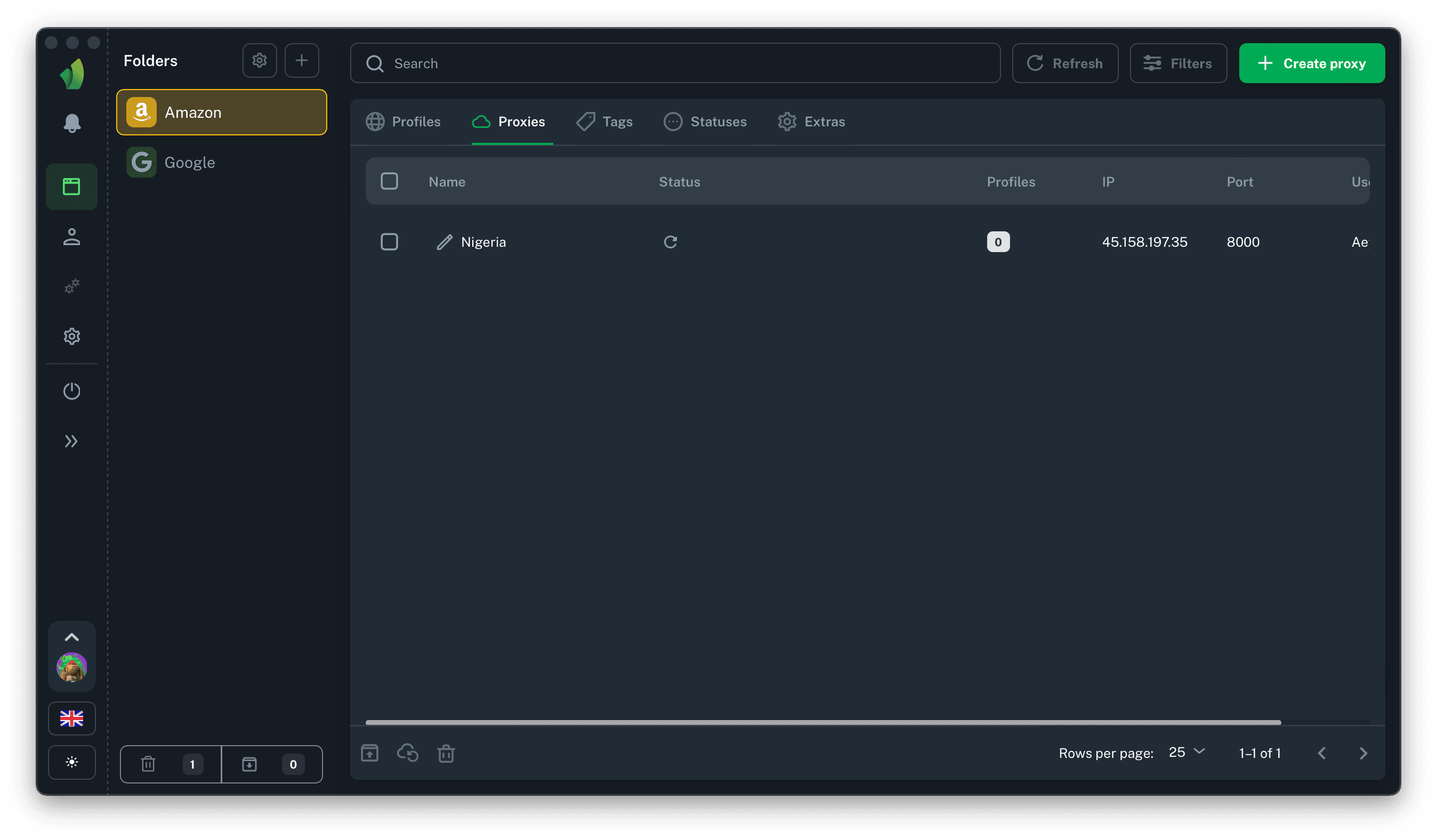The image size is (1437, 840).
Task: Click the Create proxy button
Action: (x=1312, y=63)
